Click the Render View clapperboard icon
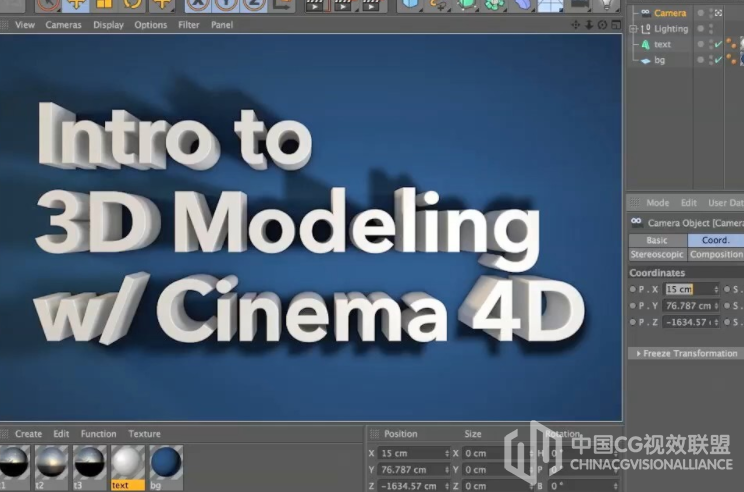This screenshot has width=744, height=492. pyautogui.click(x=315, y=5)
